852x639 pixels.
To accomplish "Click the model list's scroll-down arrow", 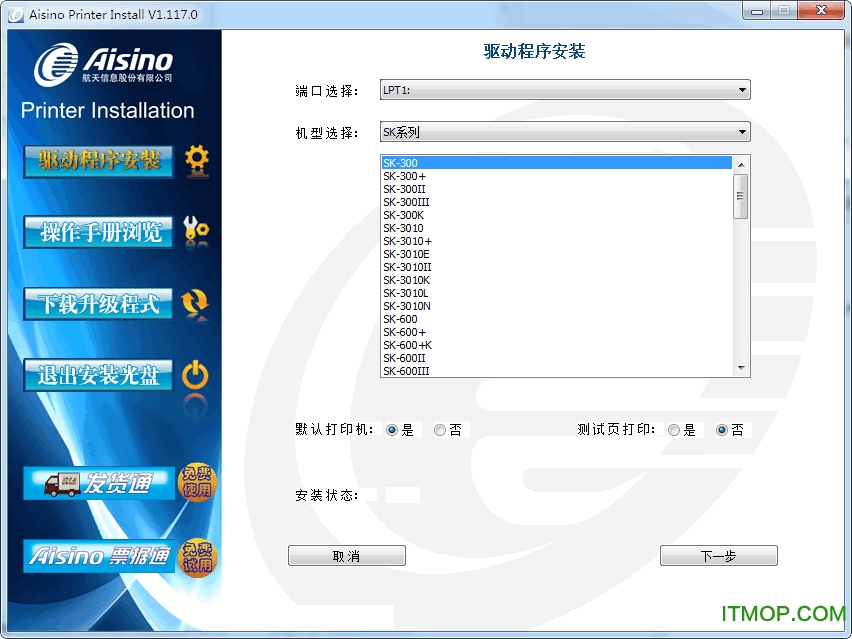I will point(742,367).
